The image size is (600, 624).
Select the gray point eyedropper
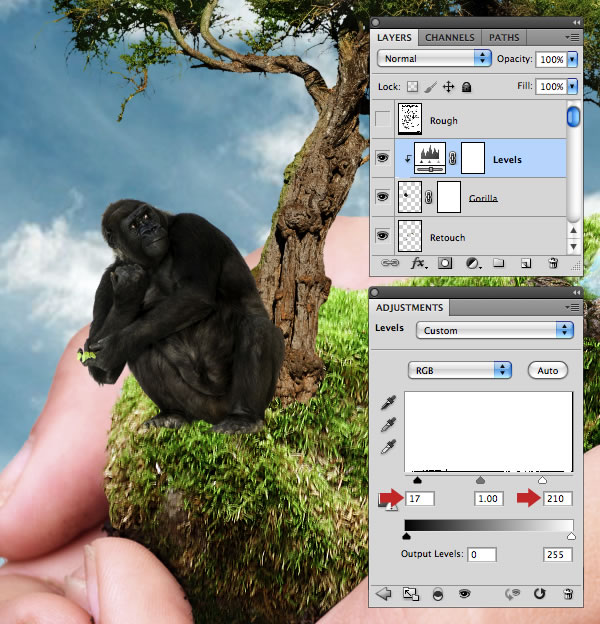(388, 424)
